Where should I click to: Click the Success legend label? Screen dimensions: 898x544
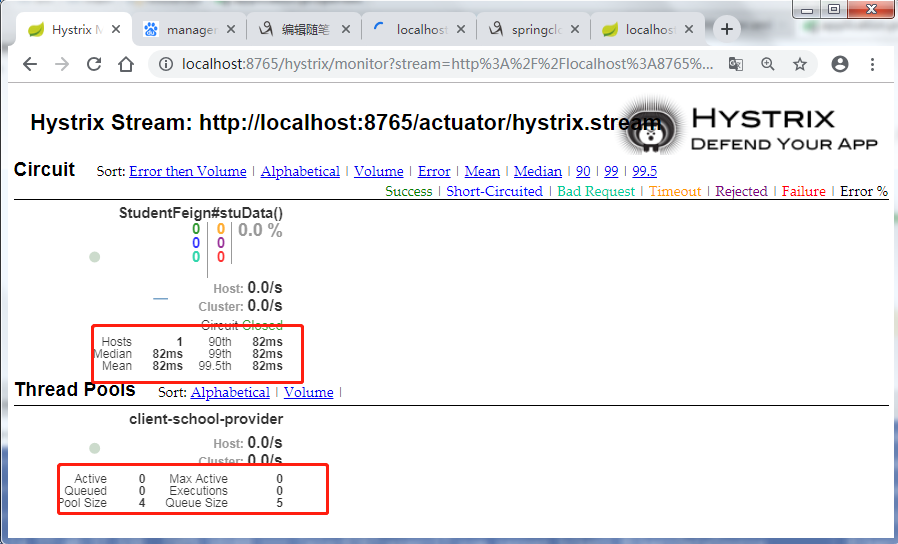point(409,191)
